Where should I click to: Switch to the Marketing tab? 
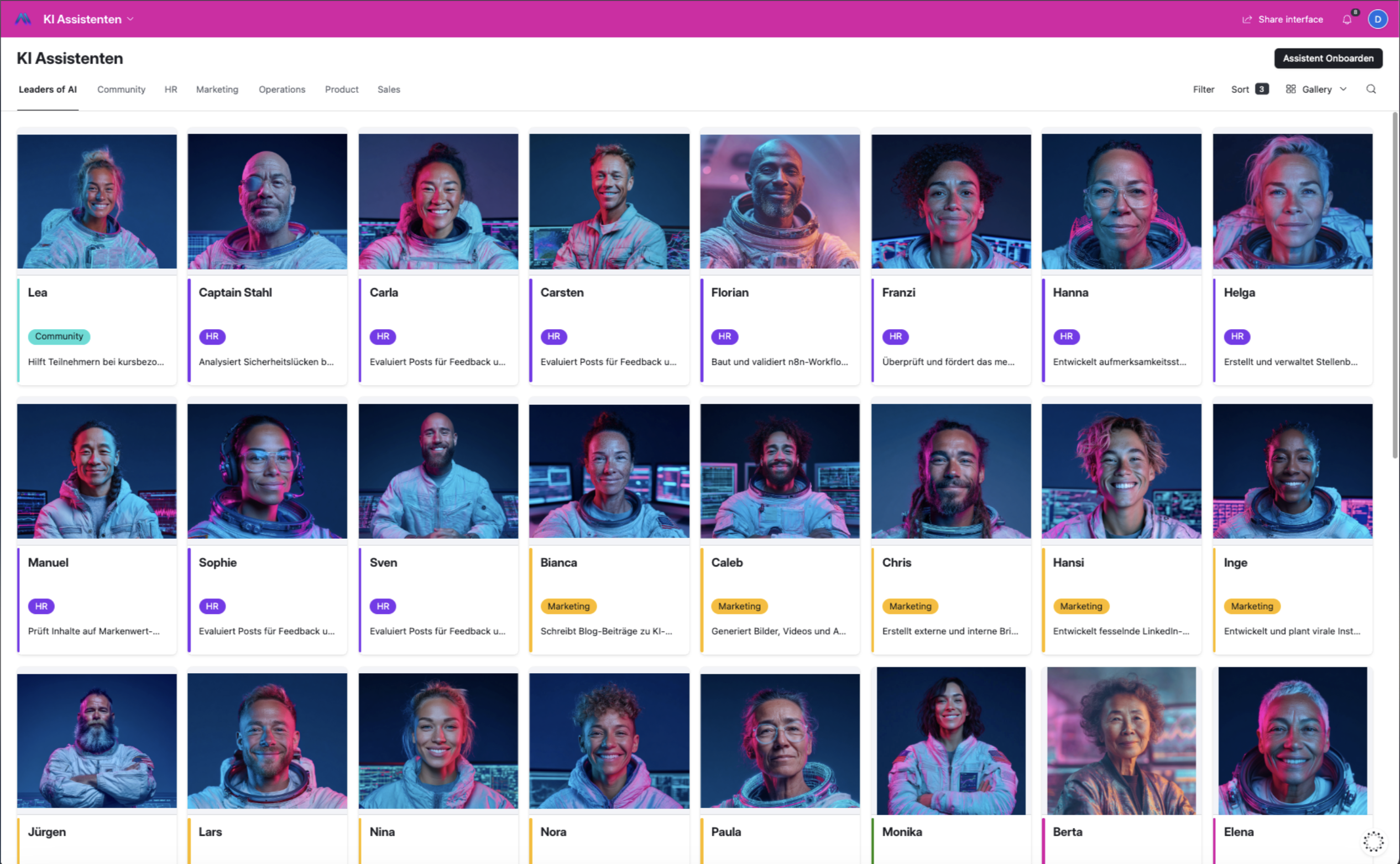point(217,89)
